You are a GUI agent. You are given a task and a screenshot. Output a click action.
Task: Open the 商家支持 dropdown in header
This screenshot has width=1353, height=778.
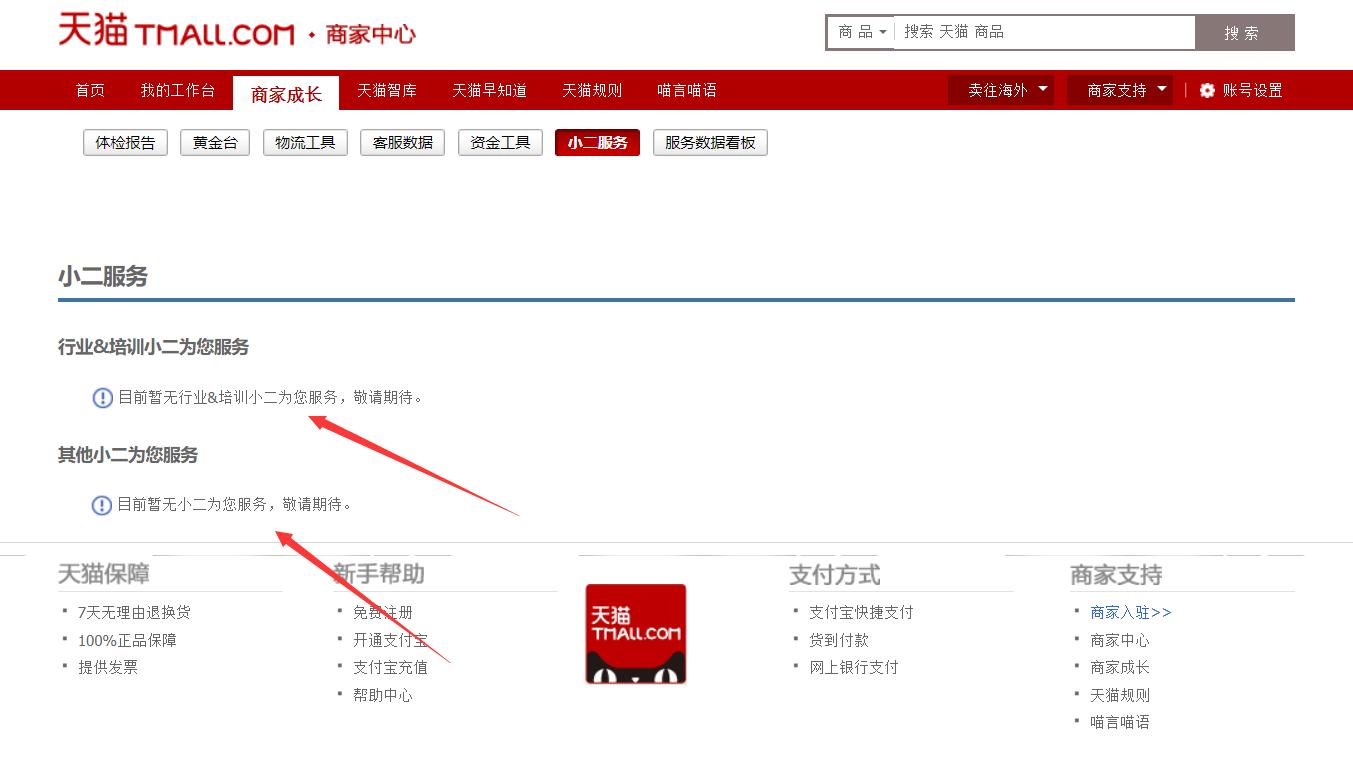coord(1119,89)
